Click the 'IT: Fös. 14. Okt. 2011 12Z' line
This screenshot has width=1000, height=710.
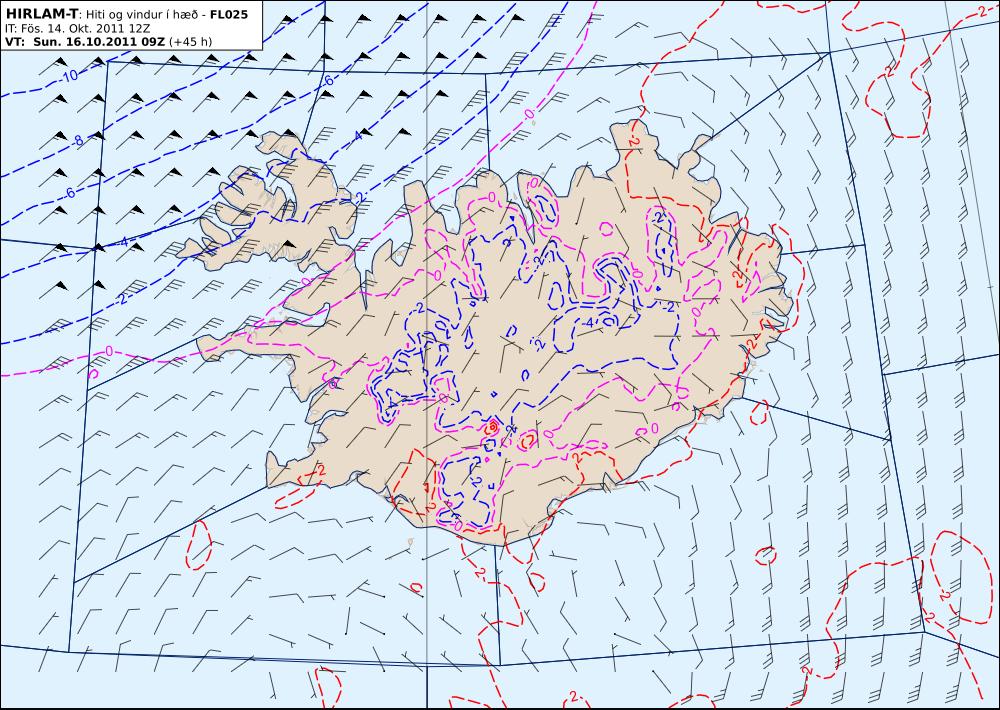(x=77, y=28)
